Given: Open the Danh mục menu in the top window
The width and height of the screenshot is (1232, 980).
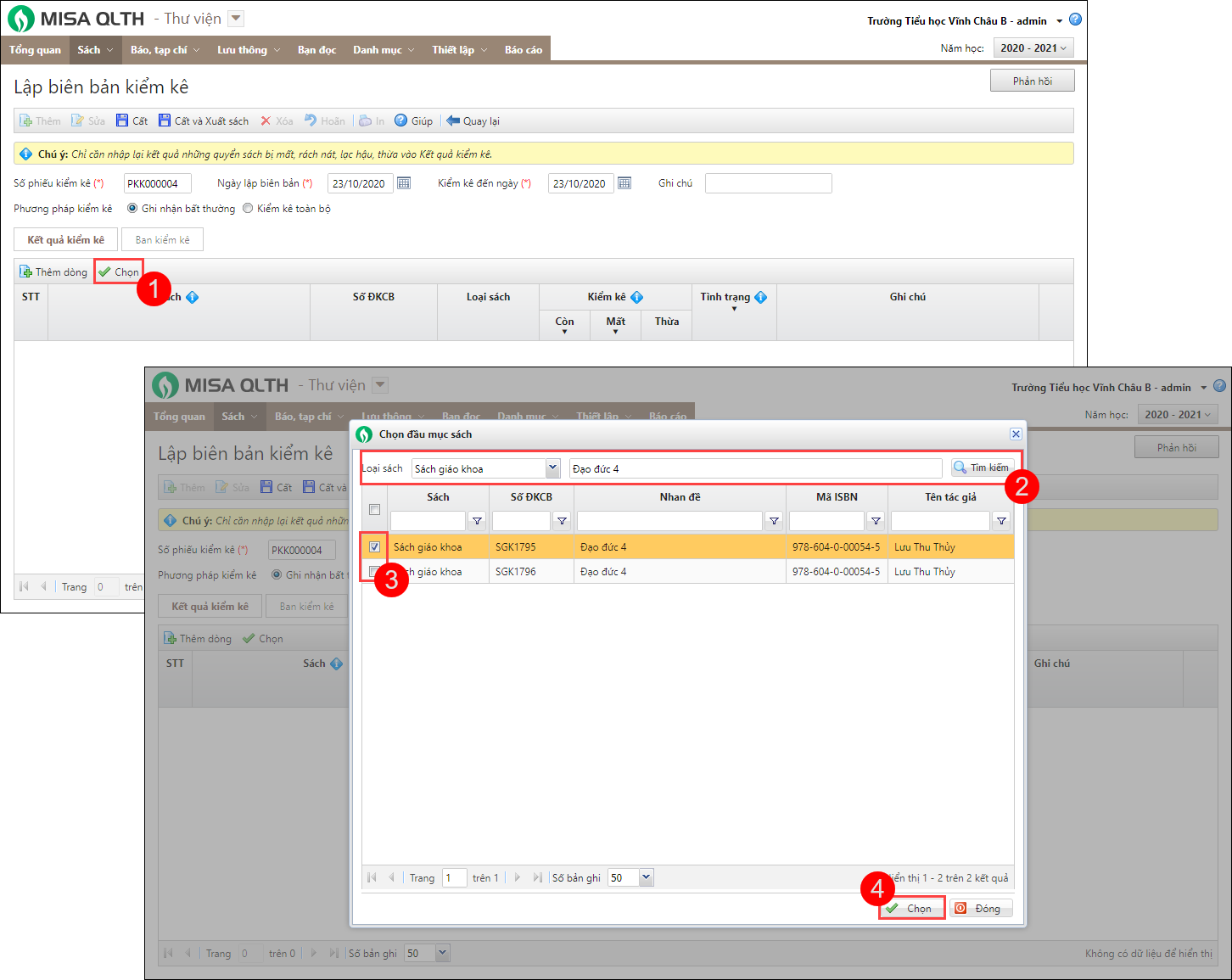Looking at the screenshot, I should pos(384,49).
